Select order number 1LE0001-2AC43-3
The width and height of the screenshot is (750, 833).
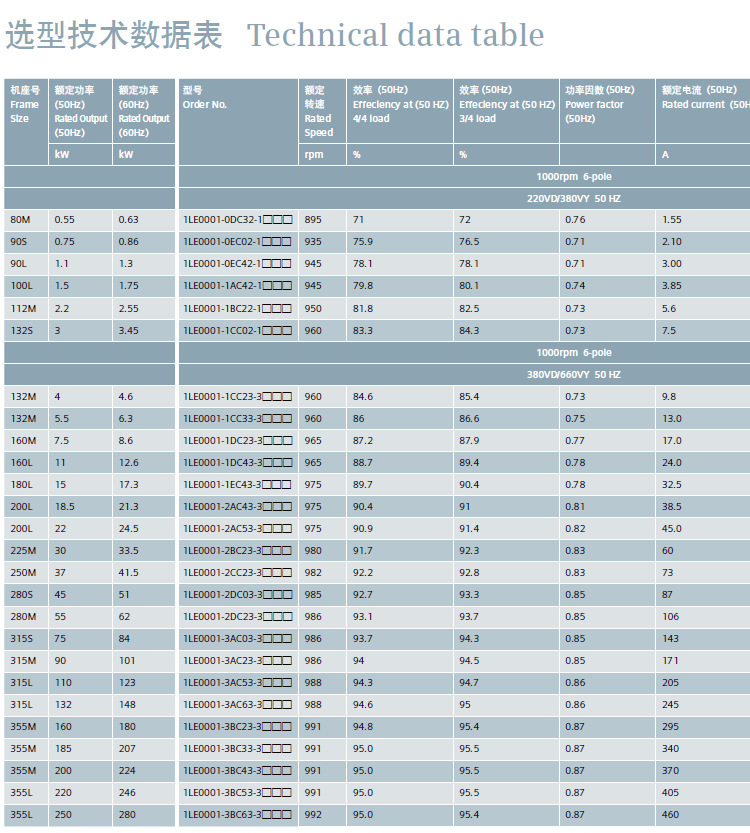pos(238,506)
